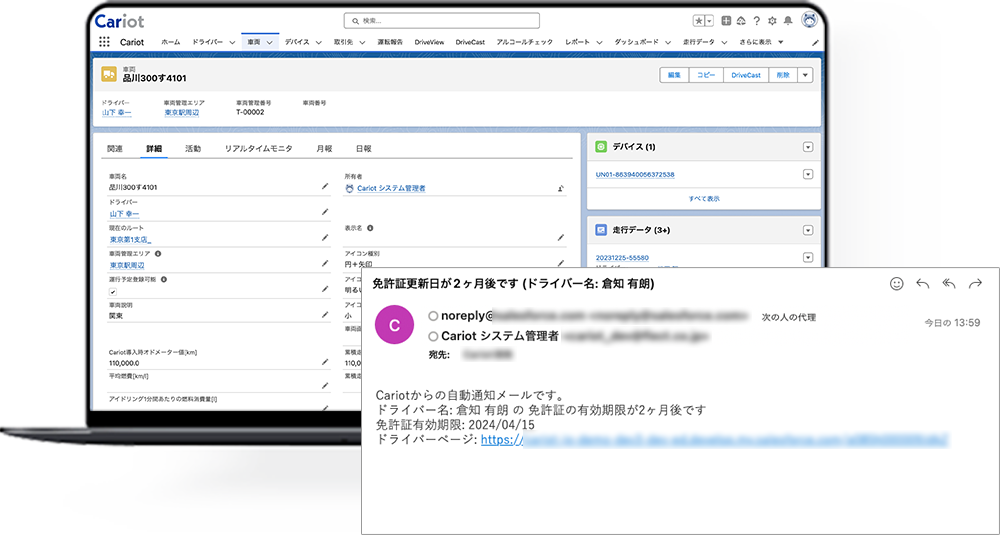1000x535 pixels.
Task: Click the 編集 button
Action: (674, 75)
